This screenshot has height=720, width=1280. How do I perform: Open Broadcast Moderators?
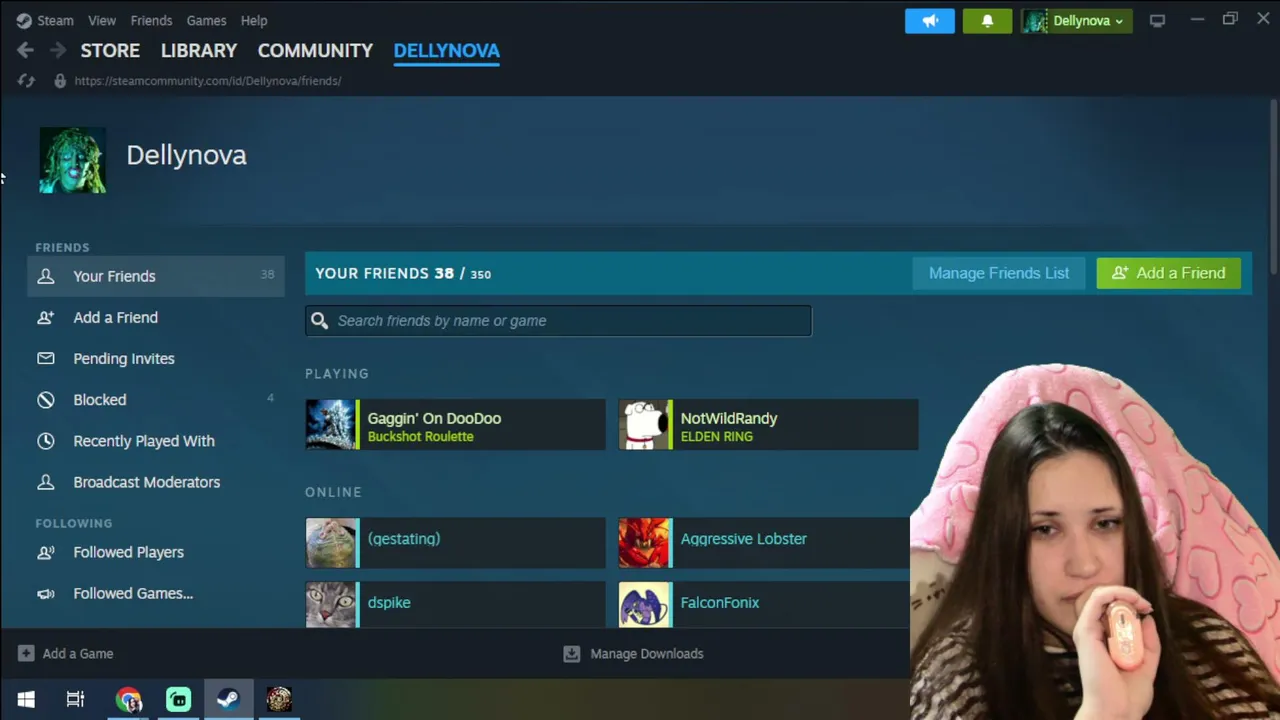click(x=156, y=482)
